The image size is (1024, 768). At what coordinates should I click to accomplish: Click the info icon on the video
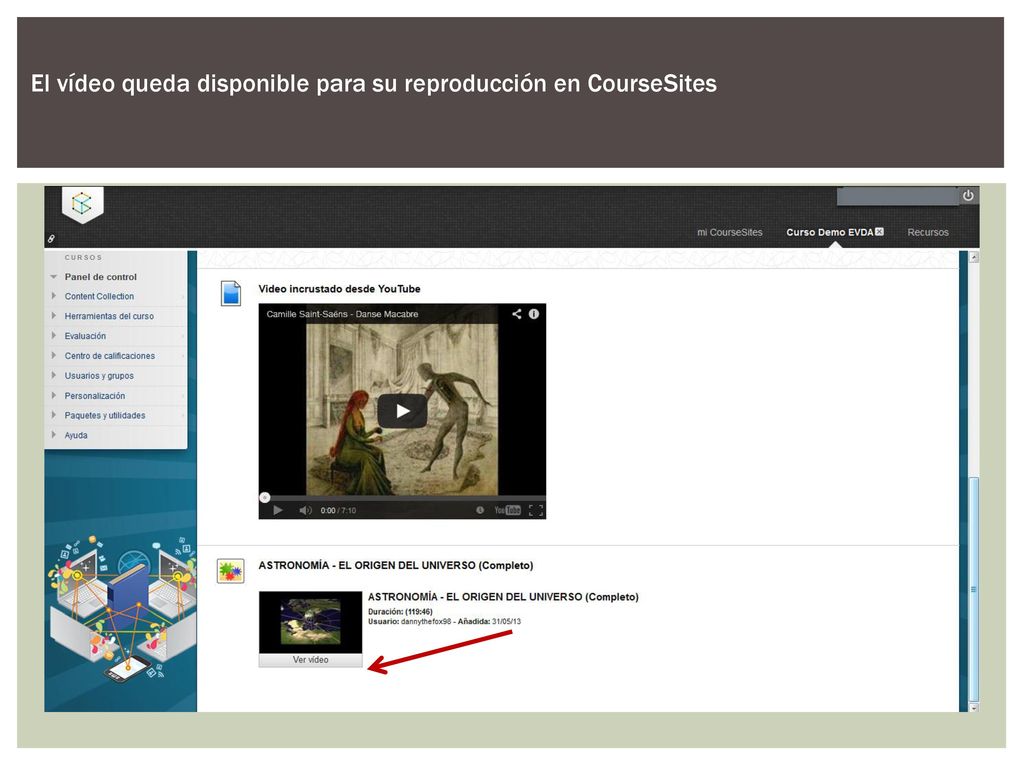[534, 314]
